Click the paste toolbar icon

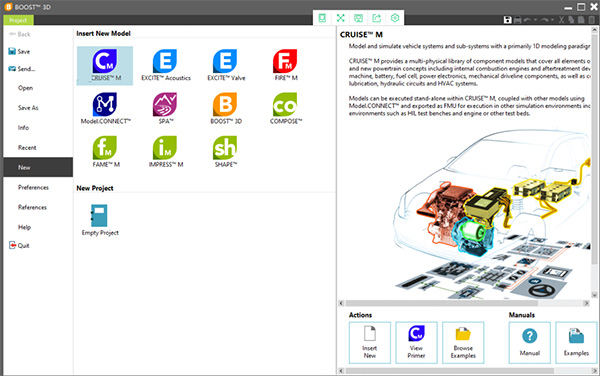(581, 20)
